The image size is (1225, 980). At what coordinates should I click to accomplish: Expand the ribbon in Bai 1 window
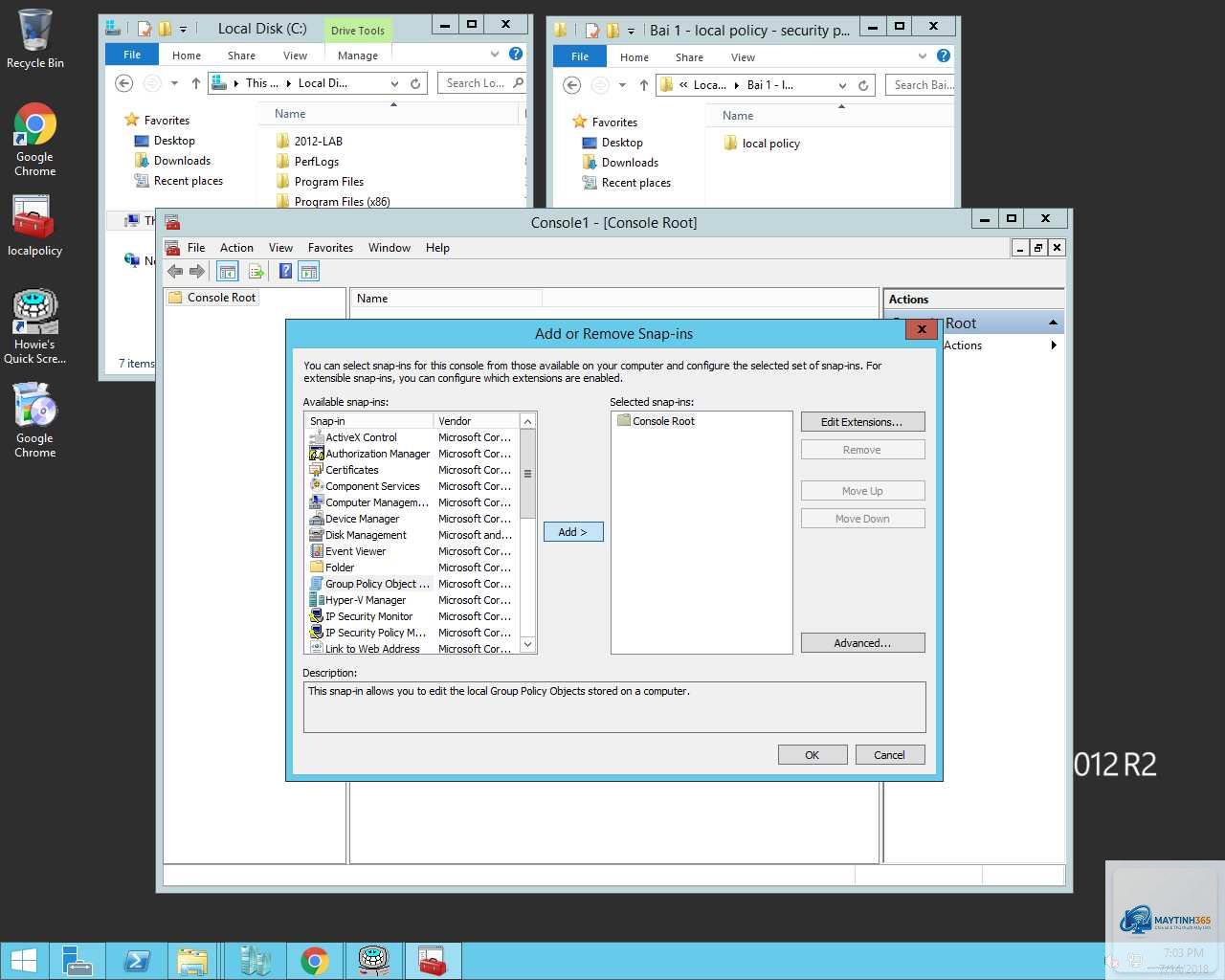(923, 56)
